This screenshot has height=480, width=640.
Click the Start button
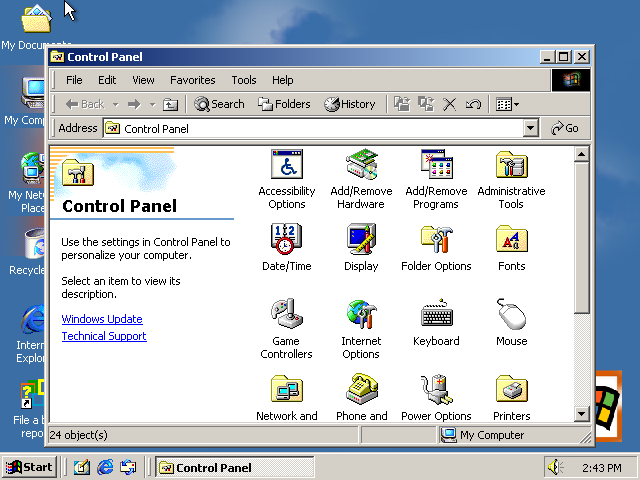(x=29, y=467)
